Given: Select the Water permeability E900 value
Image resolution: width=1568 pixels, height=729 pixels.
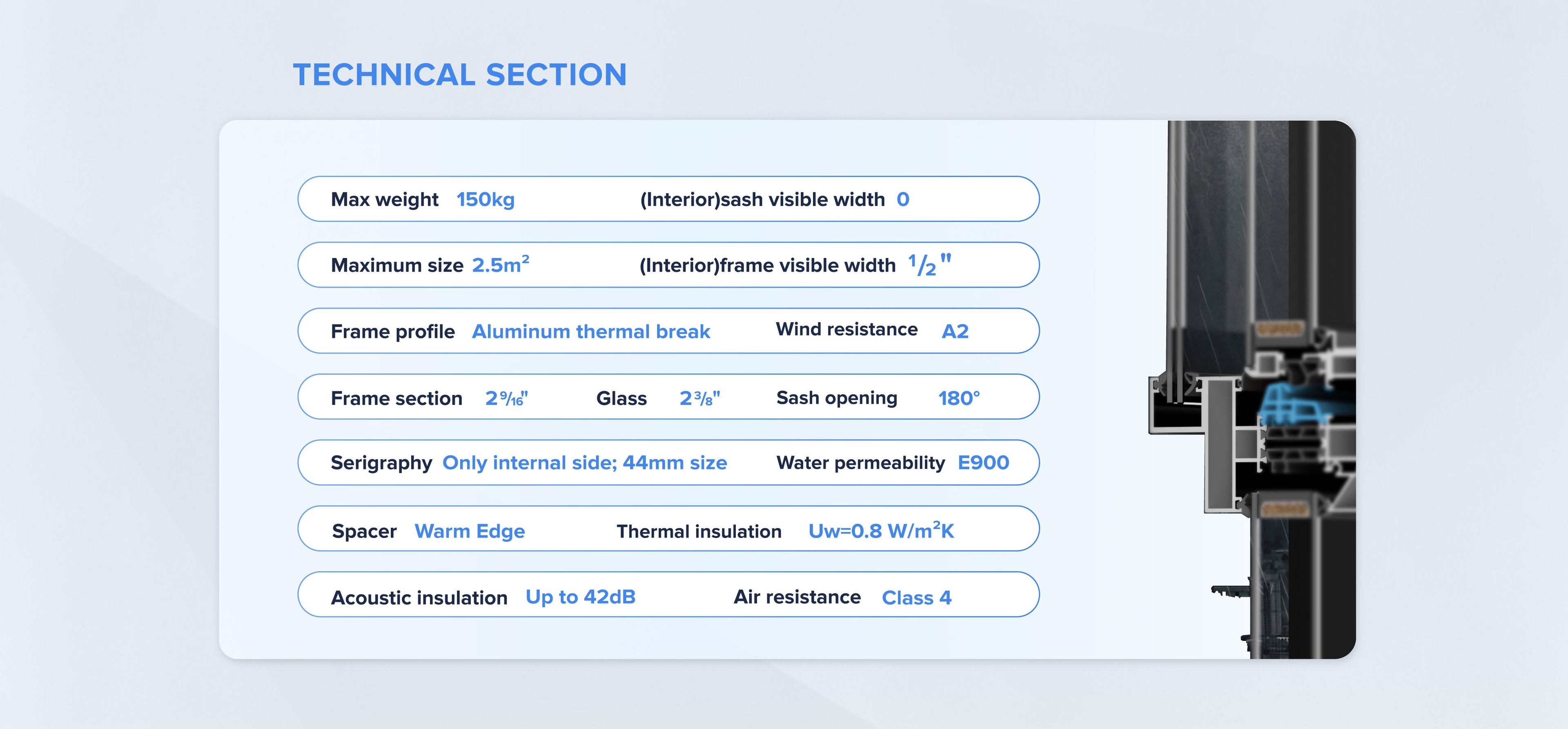Looking at the screenshot, I should (983, 463).
